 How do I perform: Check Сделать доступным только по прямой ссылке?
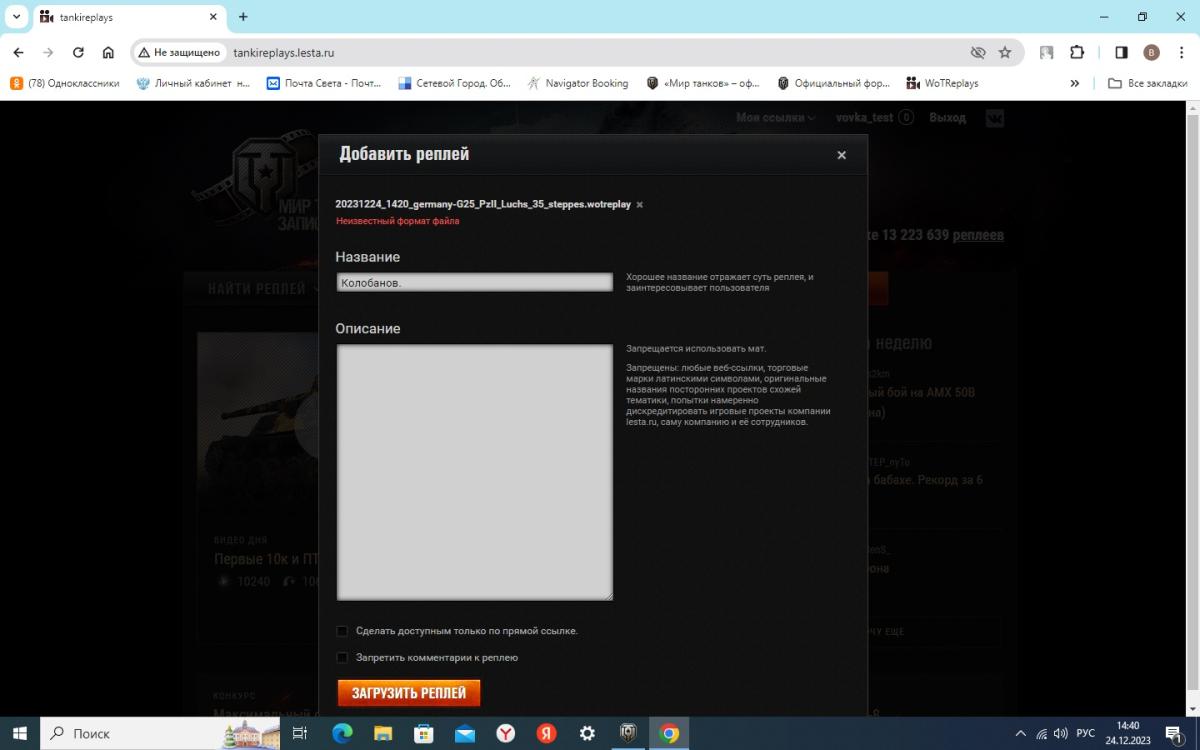tap(342, 631)
